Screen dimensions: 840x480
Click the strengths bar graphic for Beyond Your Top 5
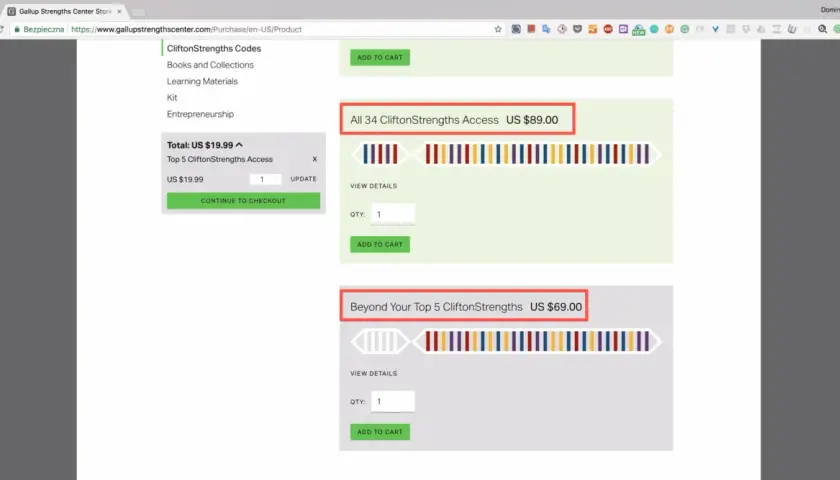pos(506,341)
